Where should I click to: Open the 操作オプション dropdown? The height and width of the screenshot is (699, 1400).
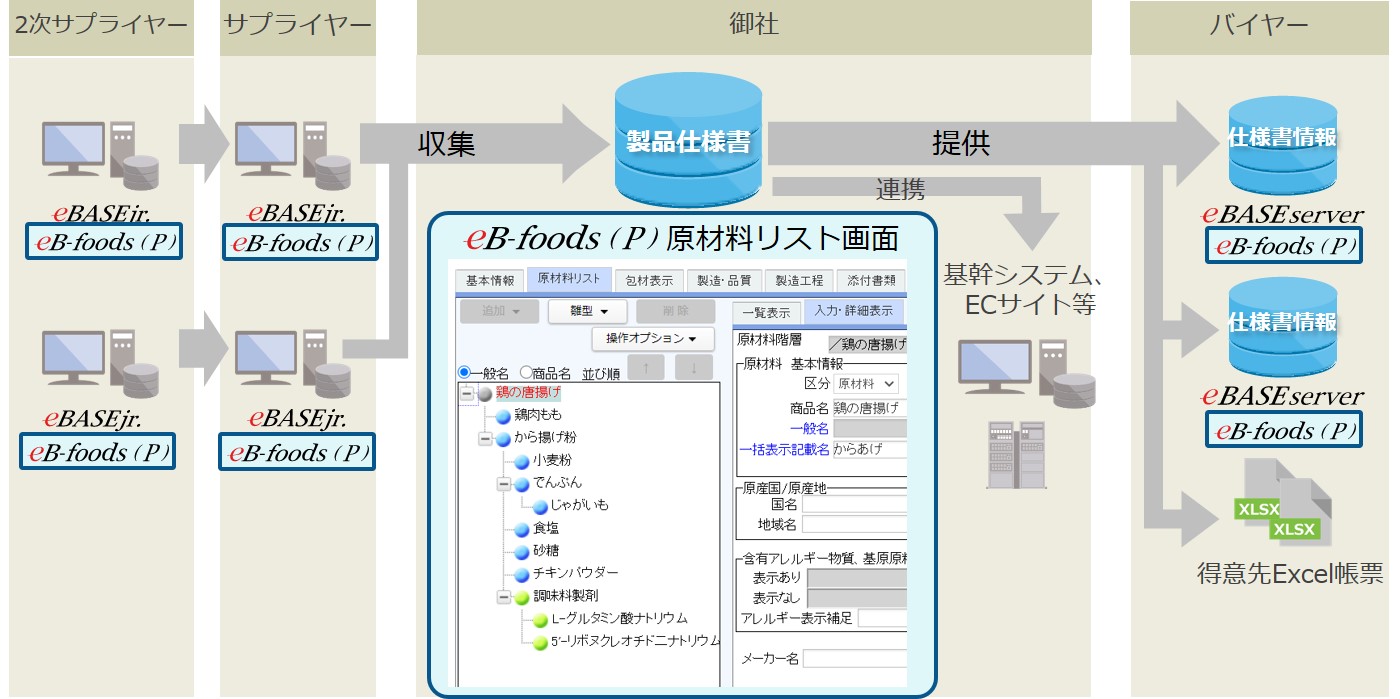pos(652,339)
